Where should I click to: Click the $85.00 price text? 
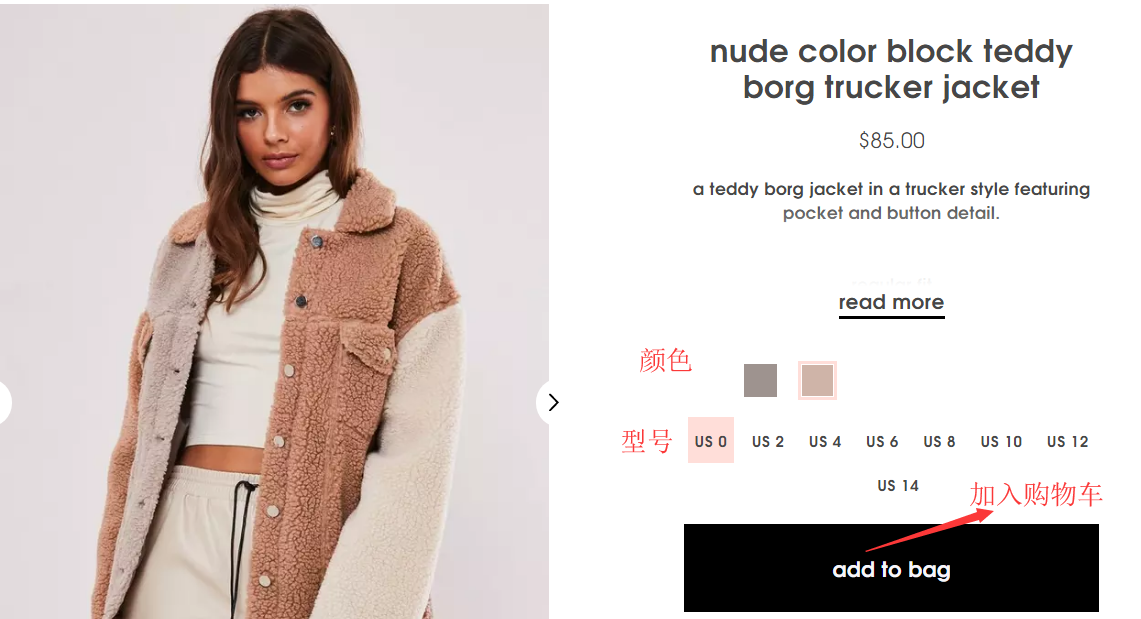coord(891,140)
